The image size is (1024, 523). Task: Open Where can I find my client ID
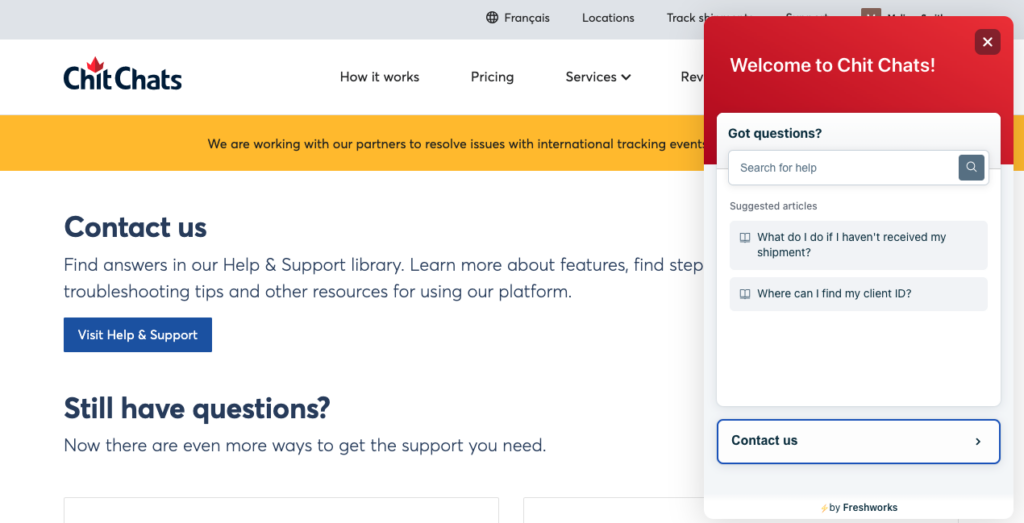point(858,294)
